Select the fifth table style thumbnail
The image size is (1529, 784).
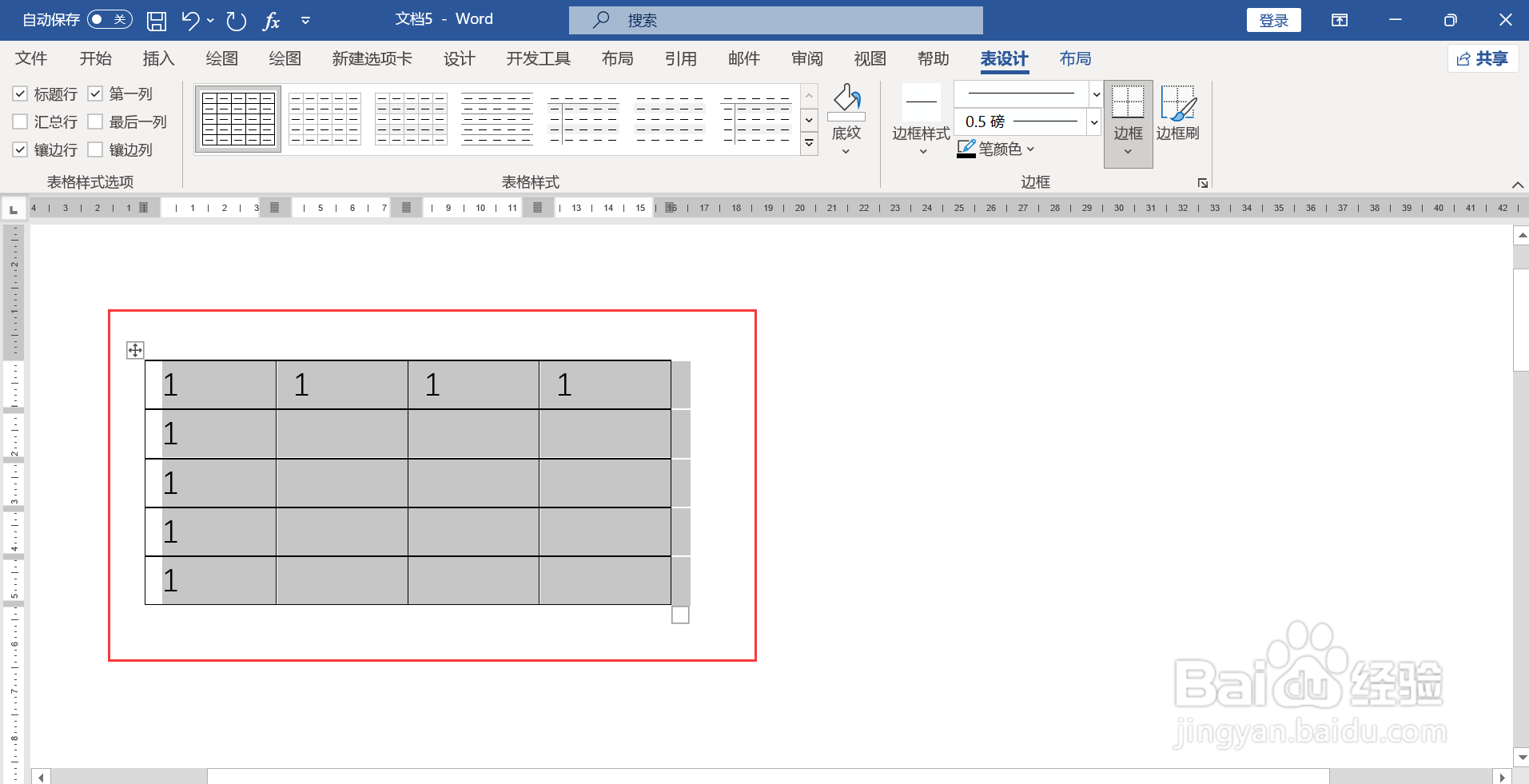[x=583, y=119]
